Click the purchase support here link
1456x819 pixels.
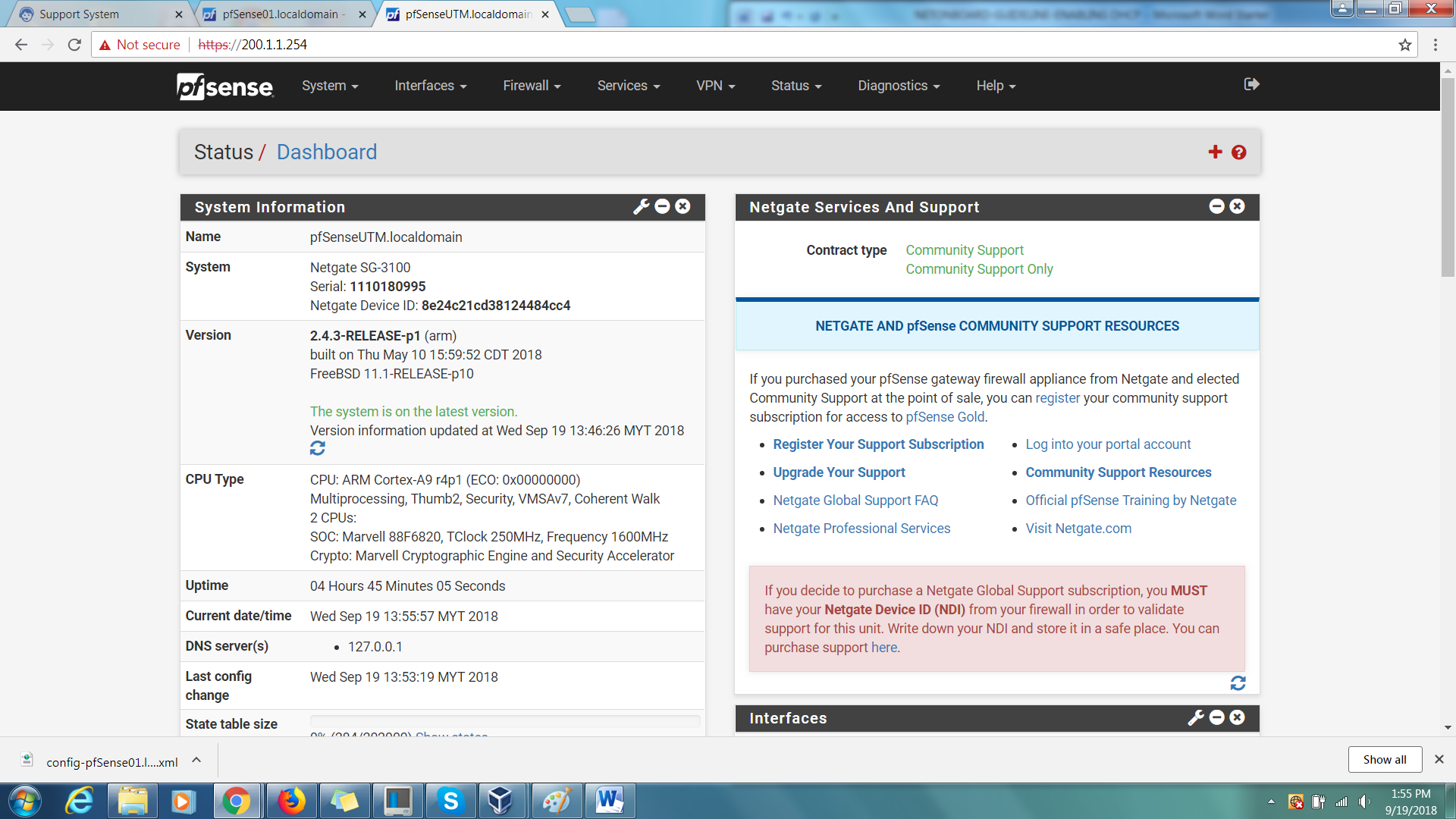point(884,648)
